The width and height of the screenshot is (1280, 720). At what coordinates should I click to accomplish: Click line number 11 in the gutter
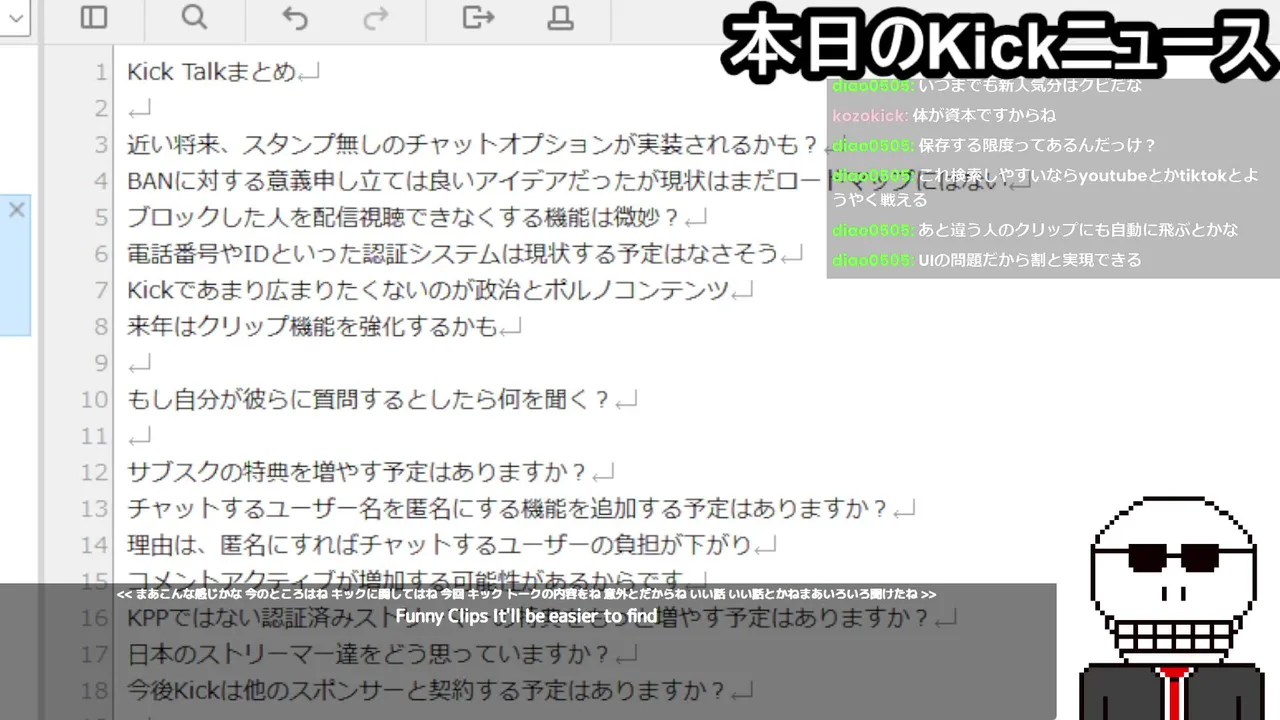click(94, 436)
